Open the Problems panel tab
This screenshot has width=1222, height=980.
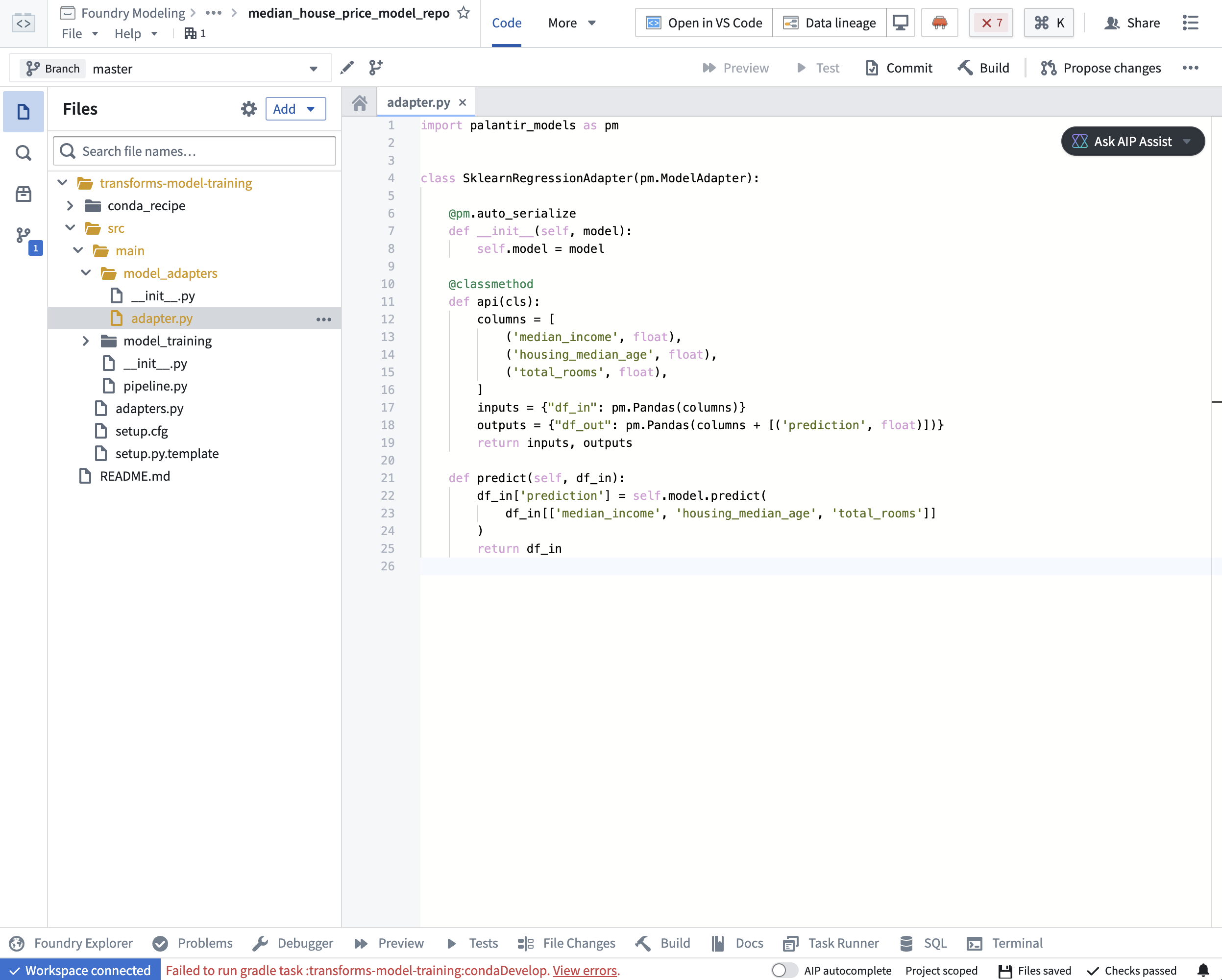click(193, 943)
